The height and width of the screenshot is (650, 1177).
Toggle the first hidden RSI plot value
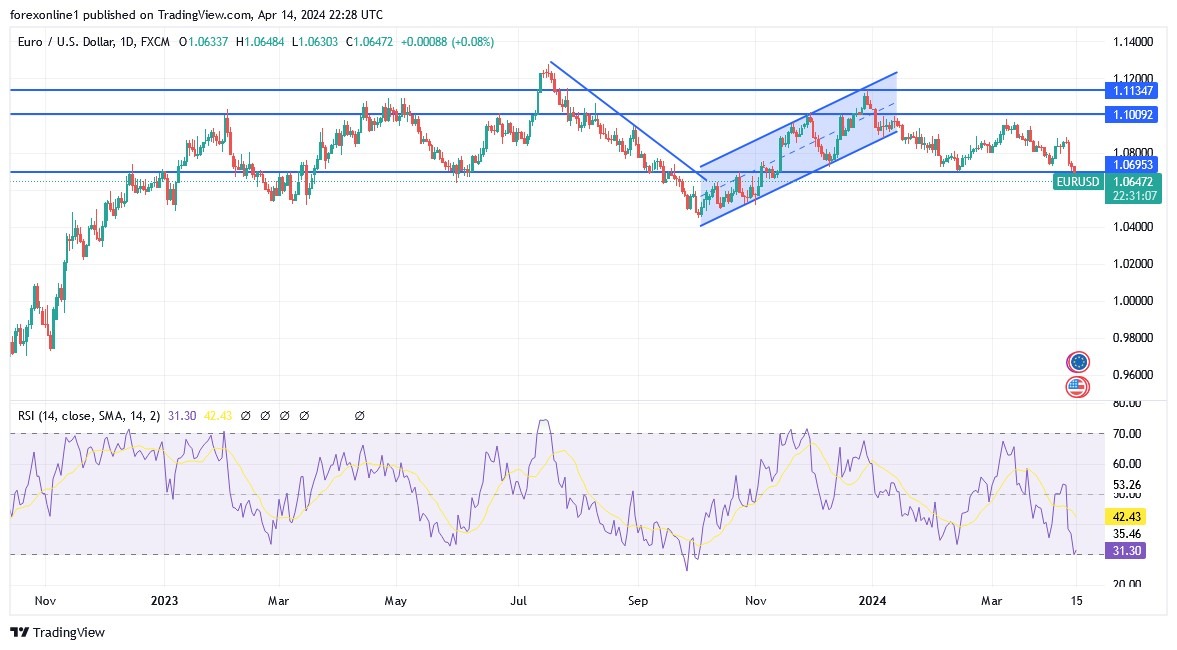(246, 415)
